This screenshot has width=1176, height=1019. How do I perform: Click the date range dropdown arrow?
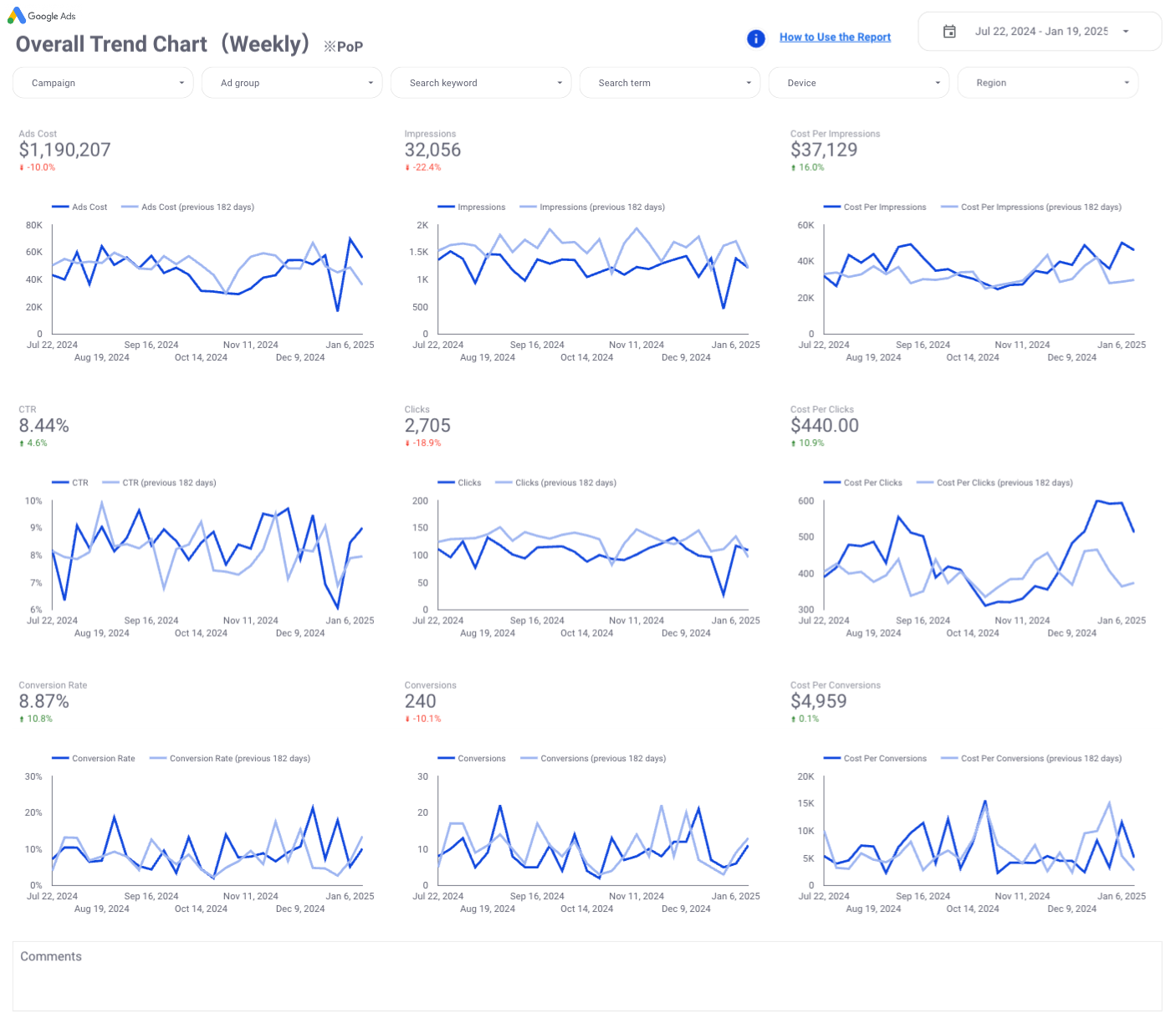tap(1126, 32)
